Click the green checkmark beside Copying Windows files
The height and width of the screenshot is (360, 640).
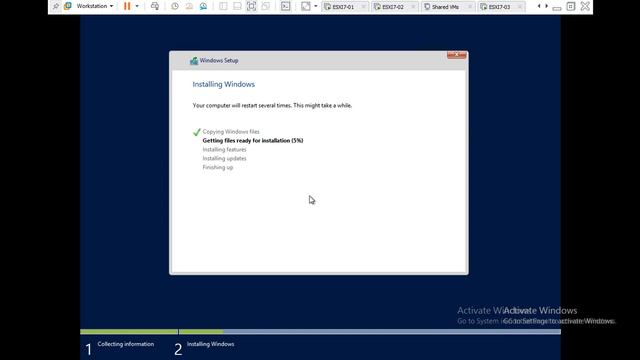[x=197, y=132]
